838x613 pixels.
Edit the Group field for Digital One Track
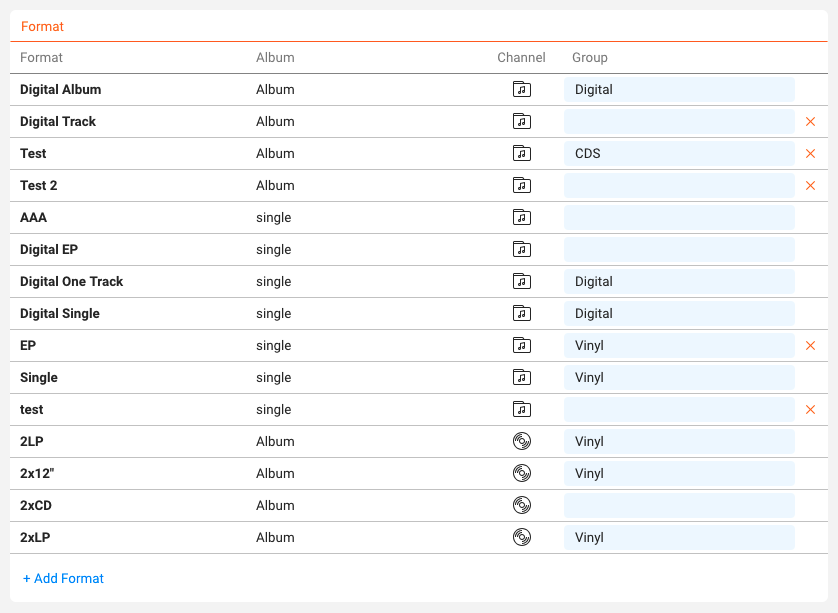click(x=679, y=282)
